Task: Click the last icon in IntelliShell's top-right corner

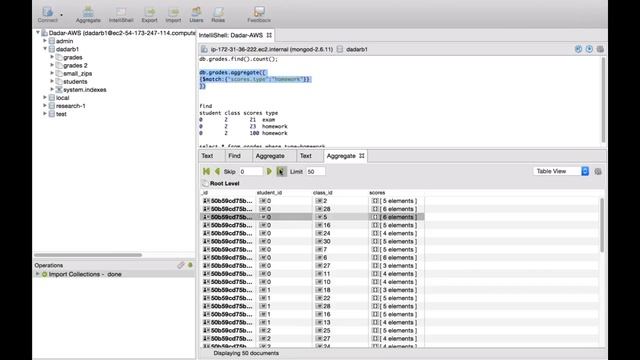Action: [600, 49]
